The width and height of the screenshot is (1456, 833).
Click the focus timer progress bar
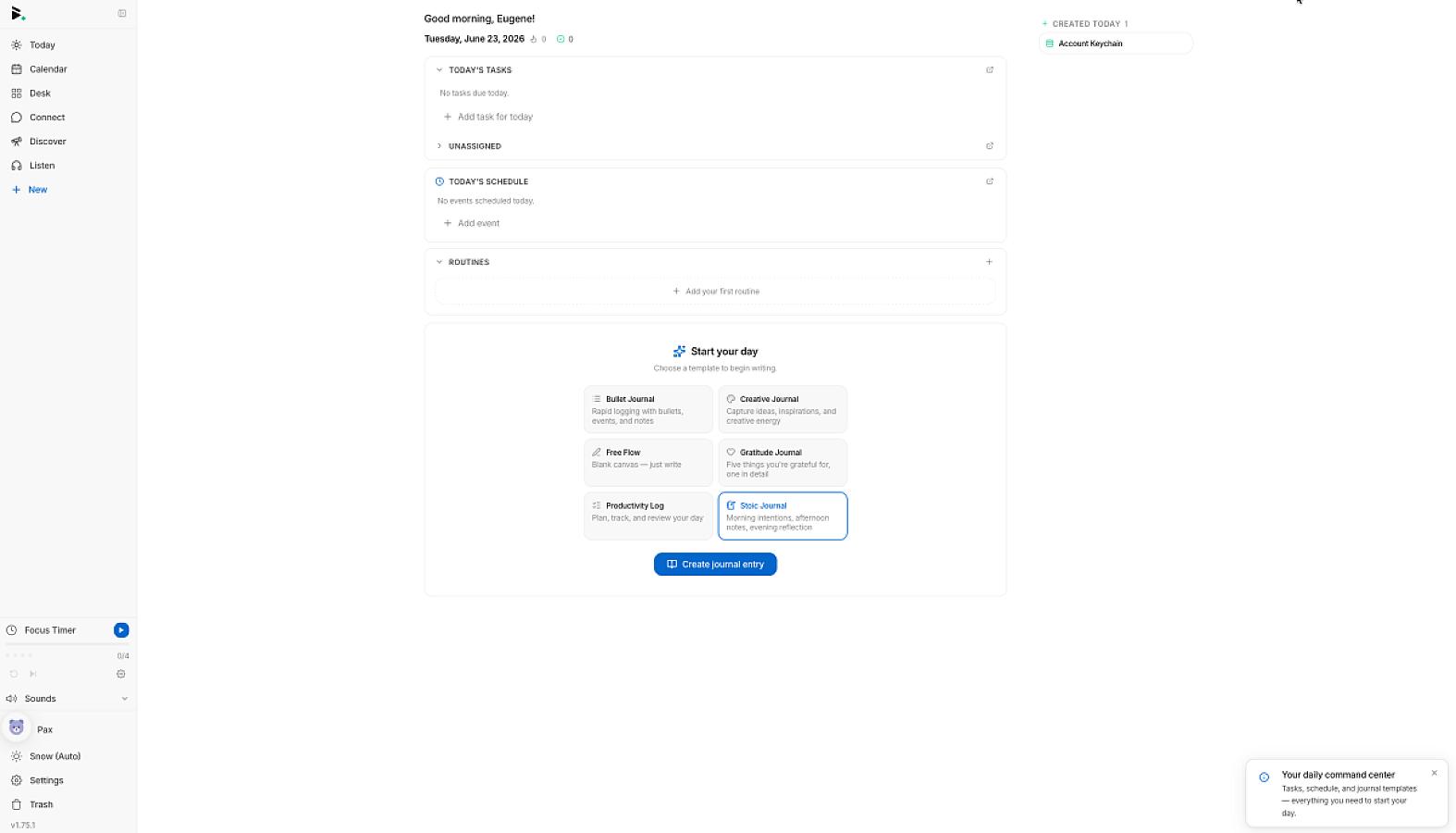(68, 644)
